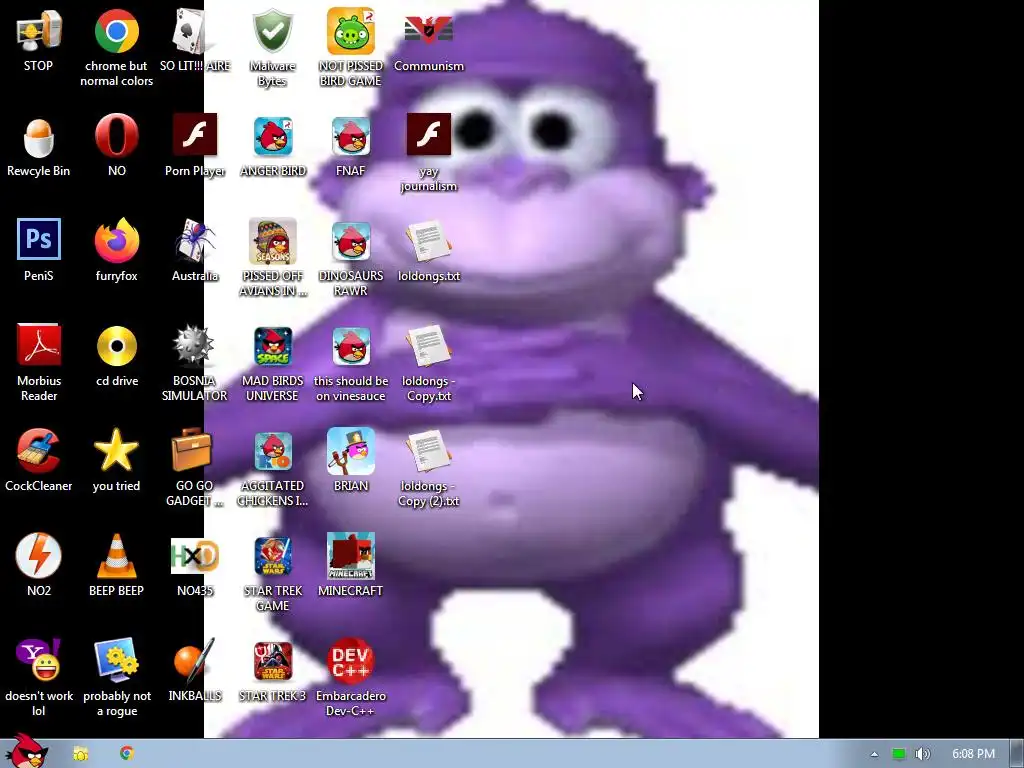Open the BOSNIA SIMULATOR mine icon
Image resolution: width=1024 pixels, height=768 pixels.
pos(194,345)
